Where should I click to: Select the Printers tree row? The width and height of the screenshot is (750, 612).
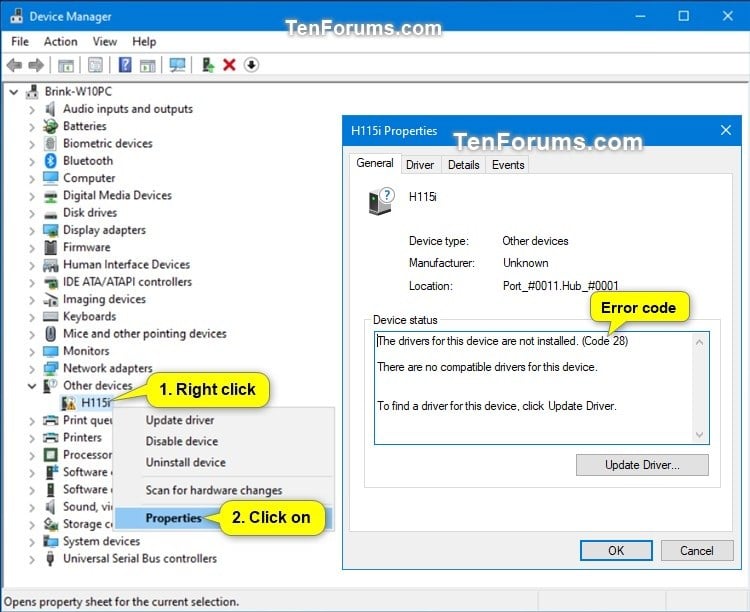82,437
